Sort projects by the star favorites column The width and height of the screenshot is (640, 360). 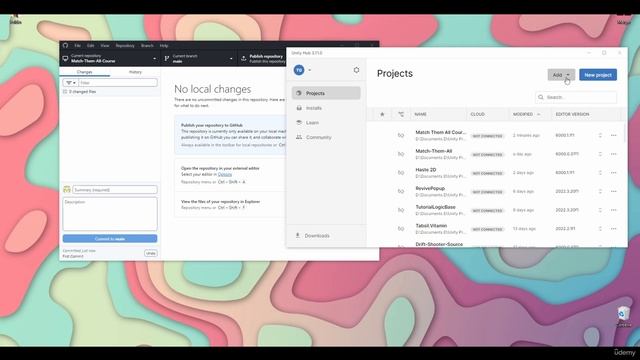click(382, 114)
